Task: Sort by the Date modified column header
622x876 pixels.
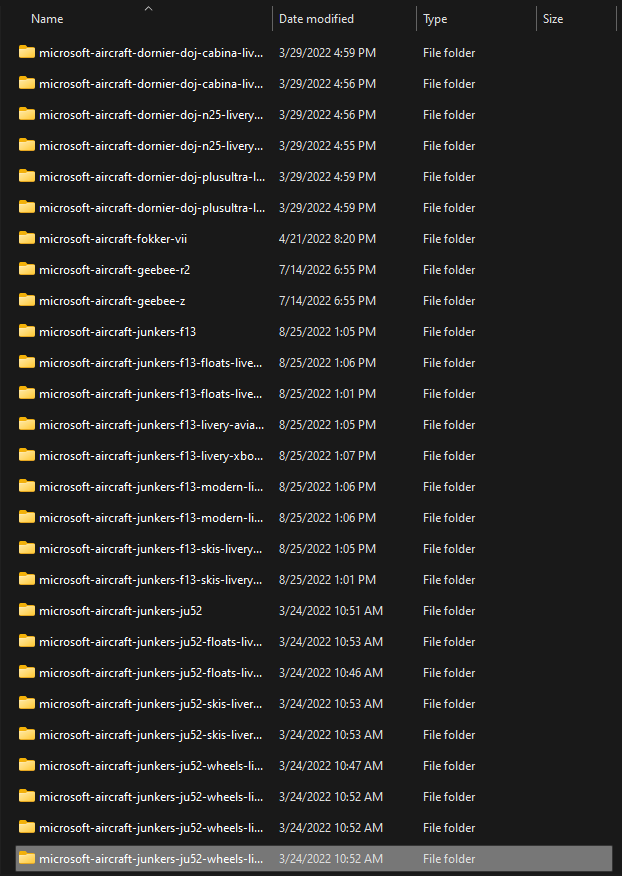Action: (316, 19)
